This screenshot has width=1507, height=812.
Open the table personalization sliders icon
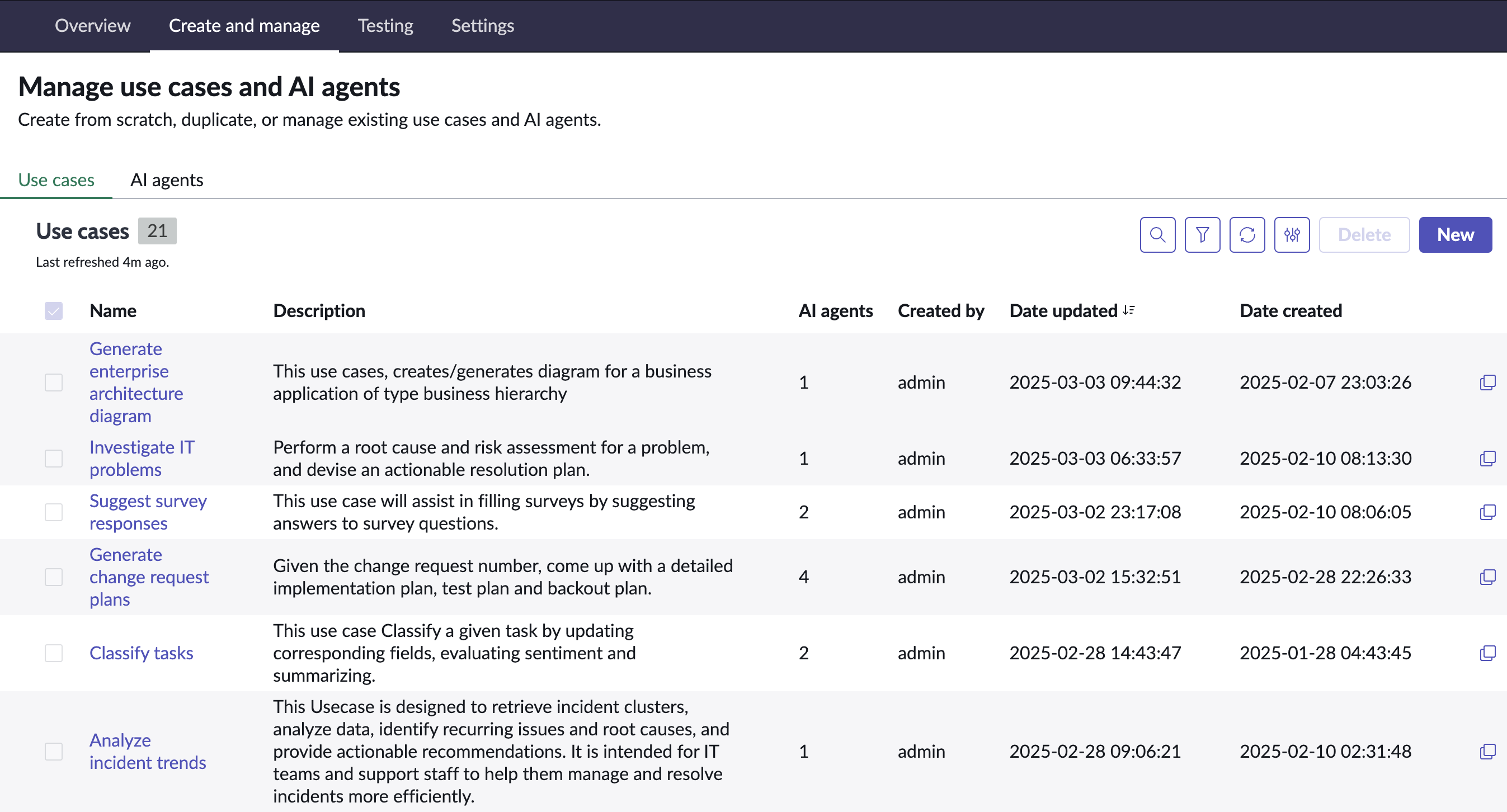pyautogui.click(x=1292, y=234)
